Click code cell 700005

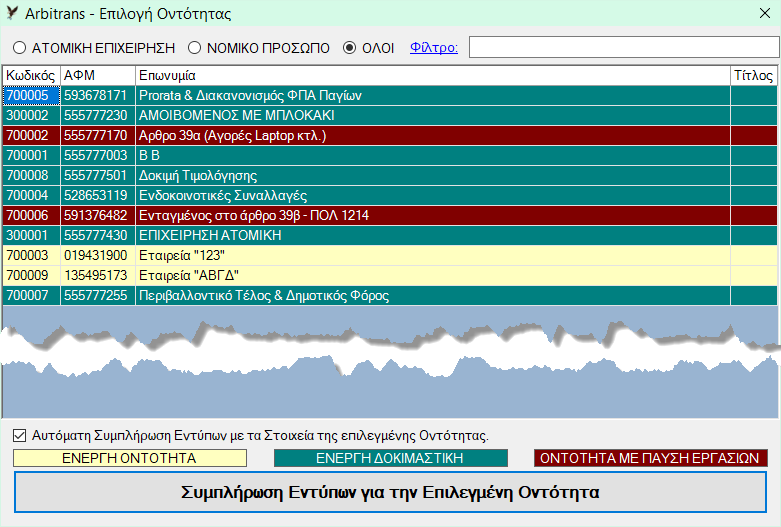click(31, 96)
